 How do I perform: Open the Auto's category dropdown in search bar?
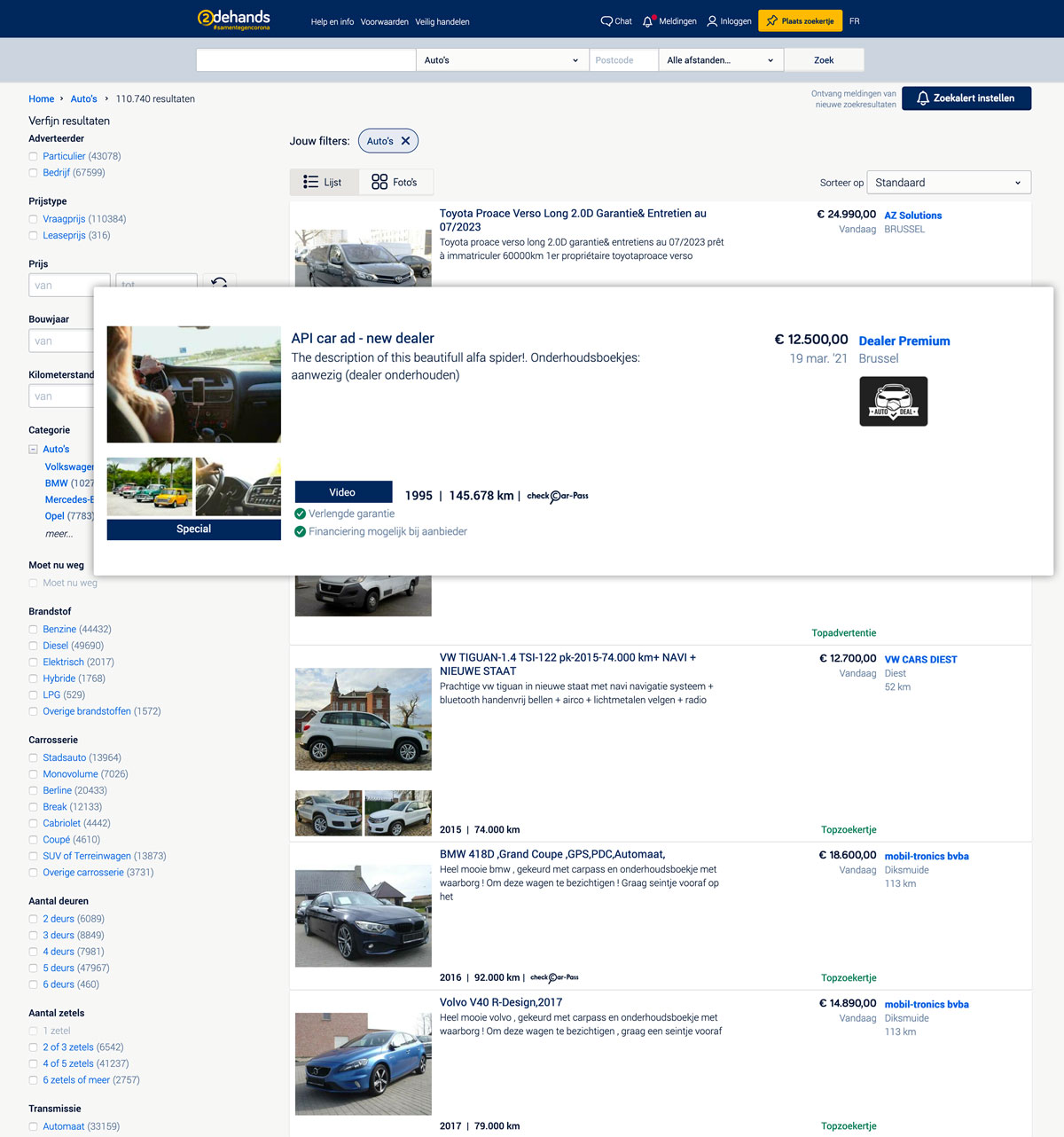coord(502,60)
